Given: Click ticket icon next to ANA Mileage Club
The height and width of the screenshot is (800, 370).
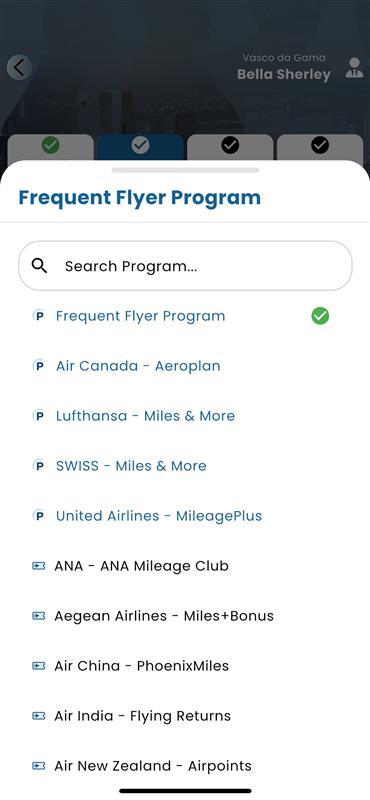Looking at the screenshot, I should click(x=38, y=566).
